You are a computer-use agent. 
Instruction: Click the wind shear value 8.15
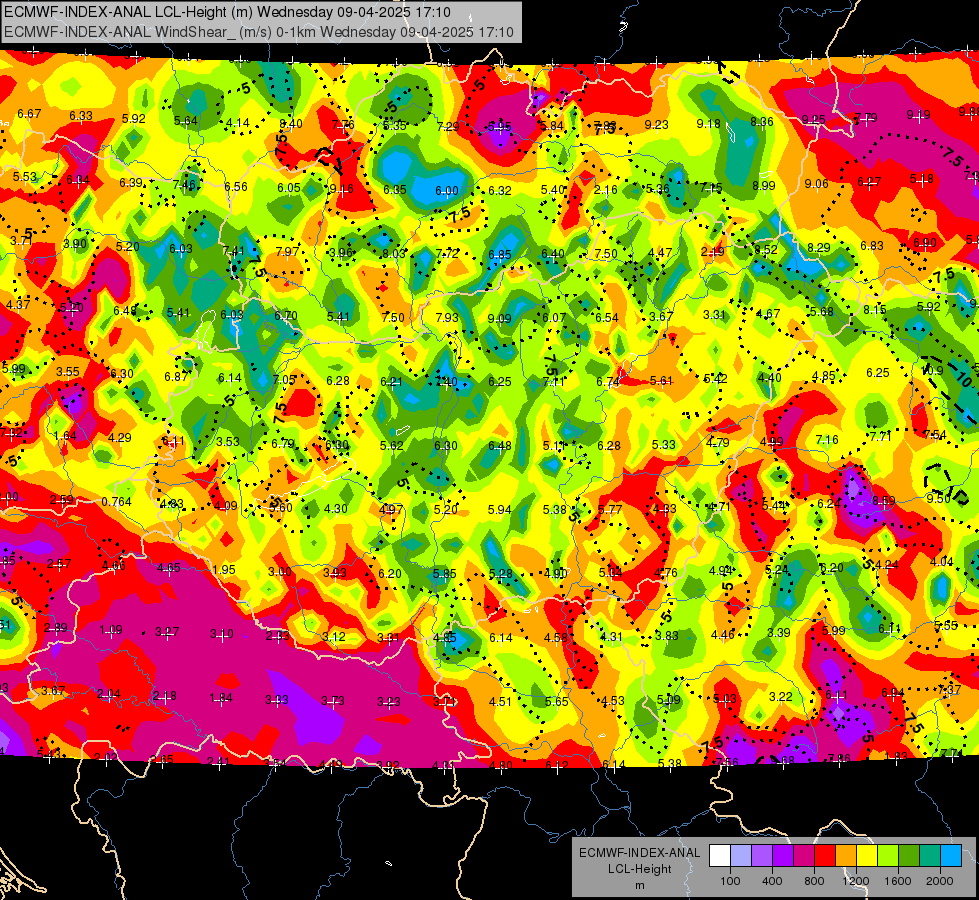[x=875, y=310]
